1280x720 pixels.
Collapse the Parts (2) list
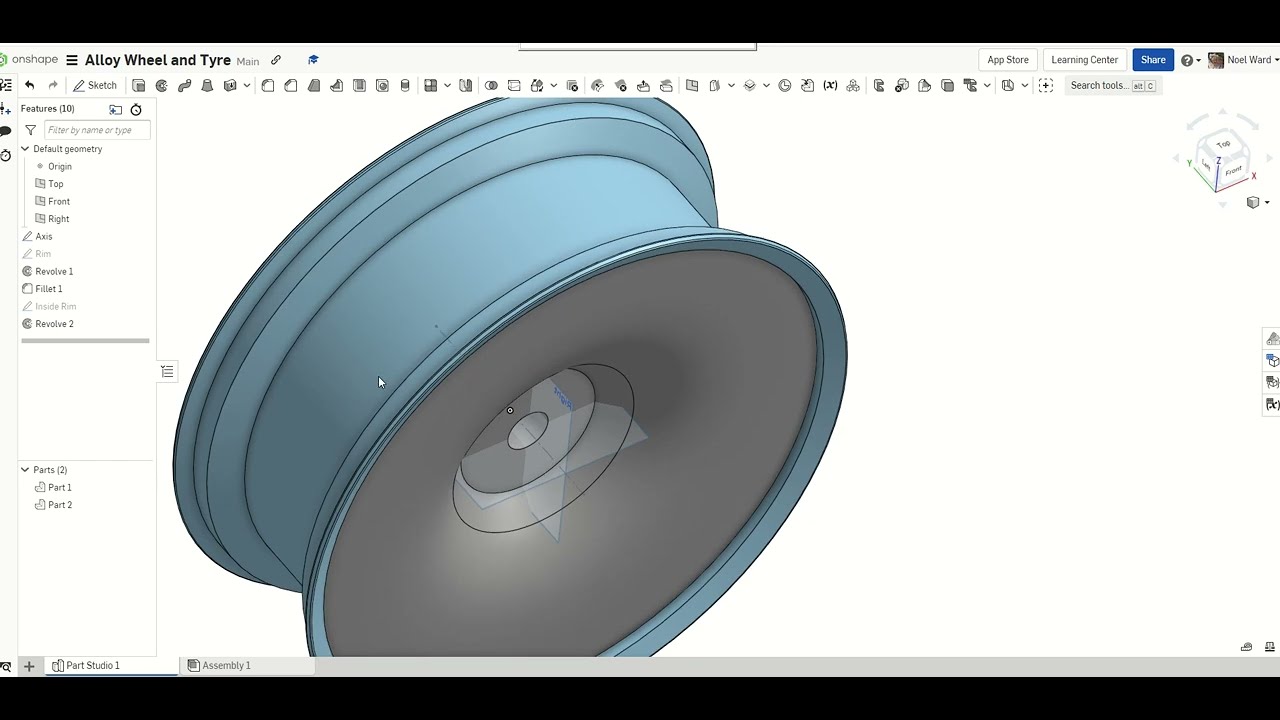tap(25, 470)
